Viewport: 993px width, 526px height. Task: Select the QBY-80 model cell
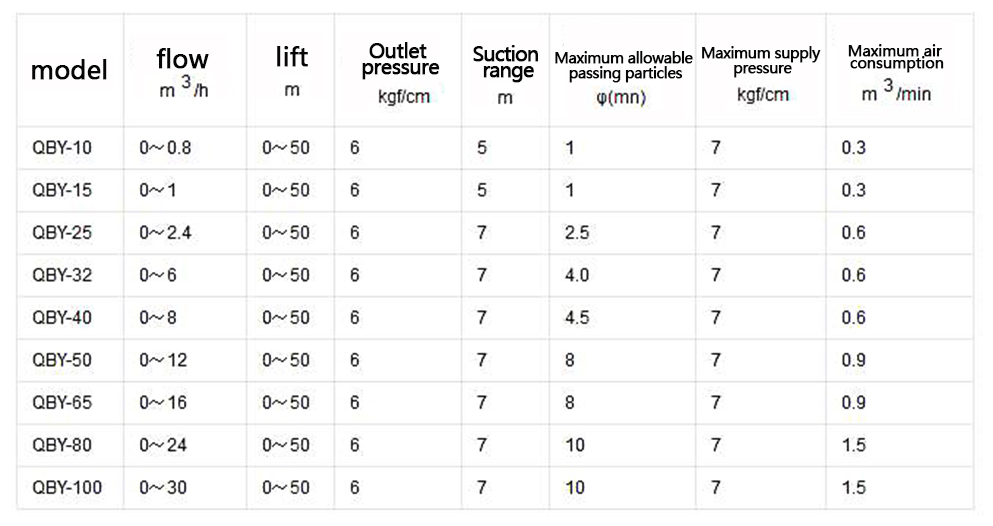tap(62, 445)
